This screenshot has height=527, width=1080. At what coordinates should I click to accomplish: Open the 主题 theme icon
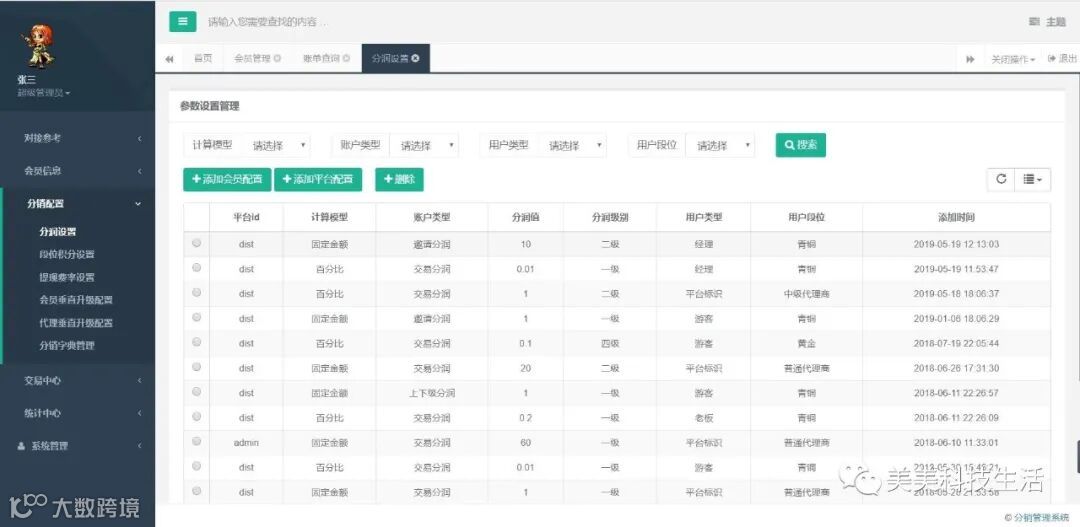1034,22
